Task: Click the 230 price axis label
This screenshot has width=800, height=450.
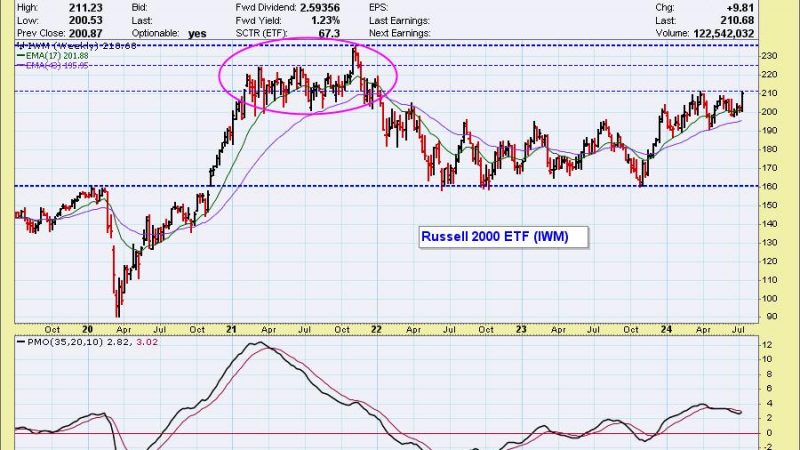Action: [x=769, y=56]
